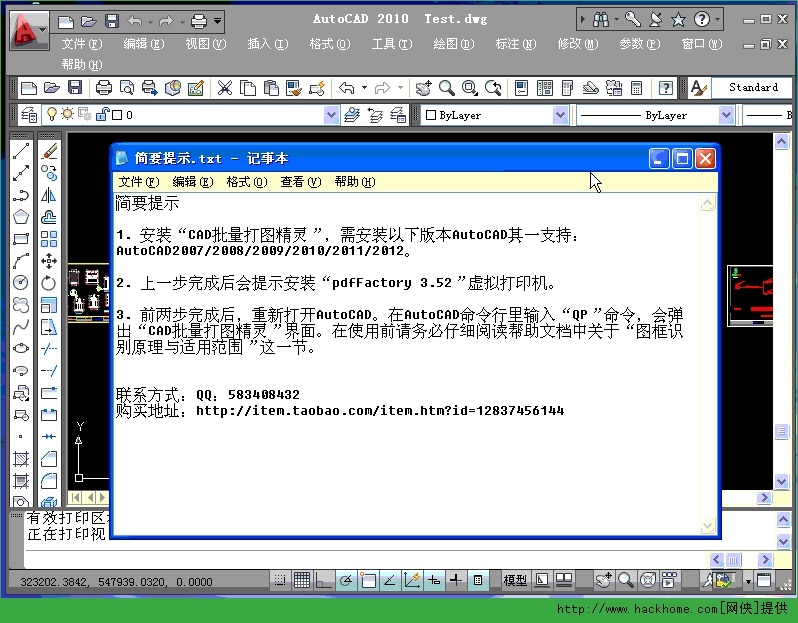Open AutoCAD 修改(M) menu
798x623 pixels.
point(578,44)
